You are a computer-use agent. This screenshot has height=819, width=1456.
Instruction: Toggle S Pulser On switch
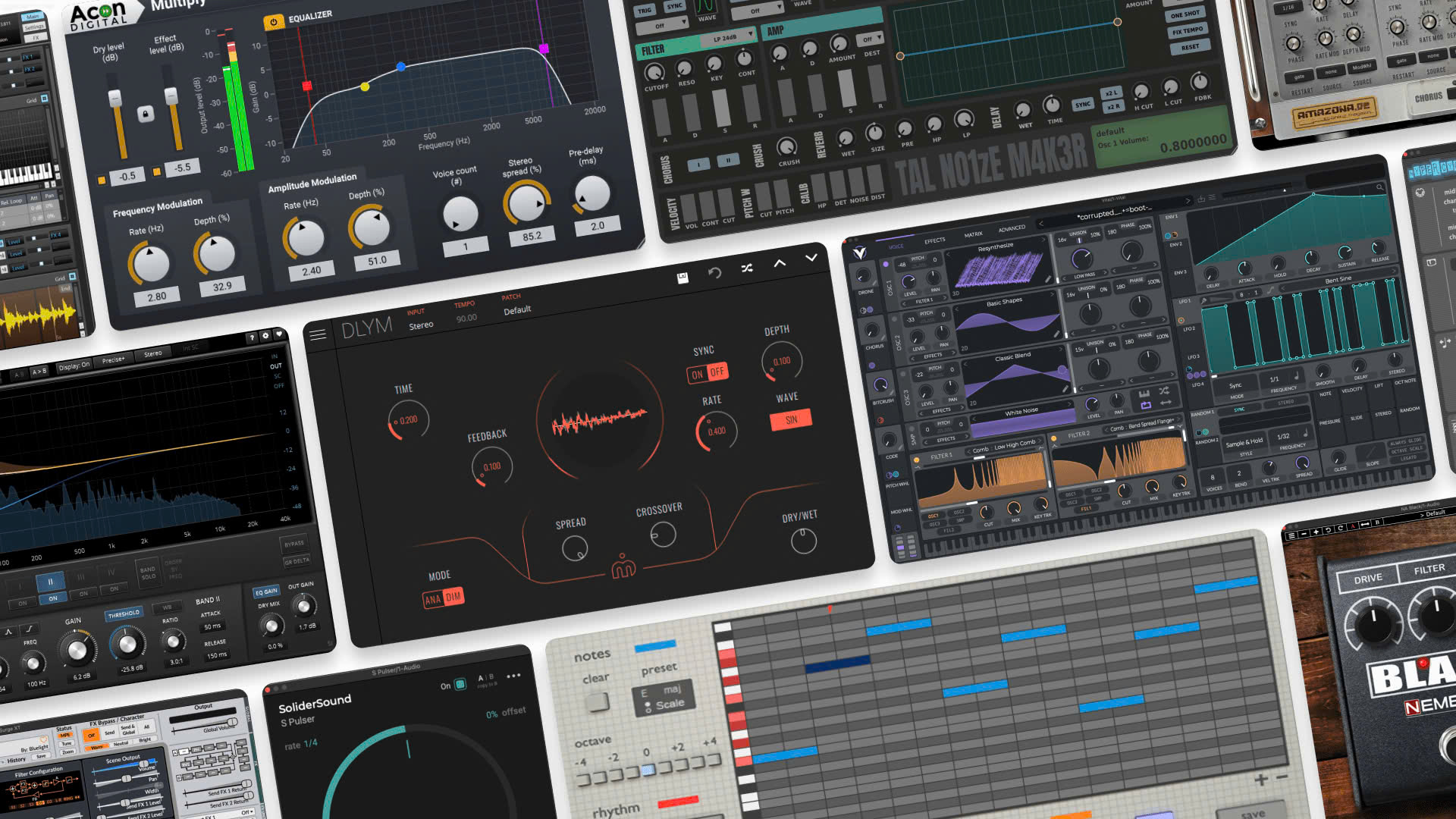coord(460,685)
